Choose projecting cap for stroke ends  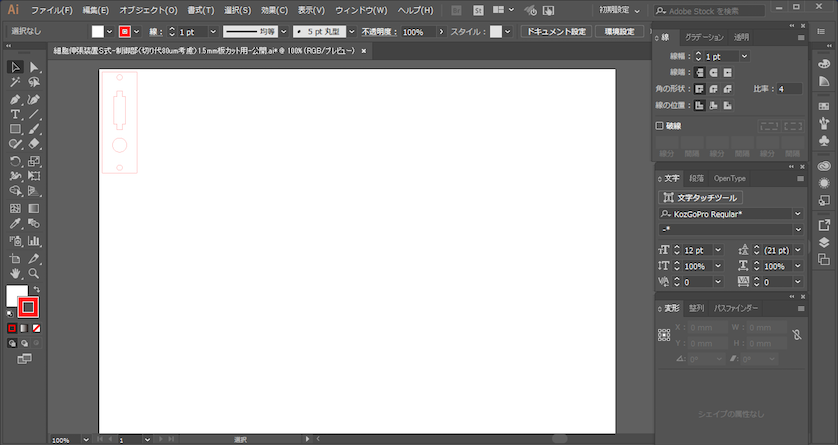click(727, 73)
